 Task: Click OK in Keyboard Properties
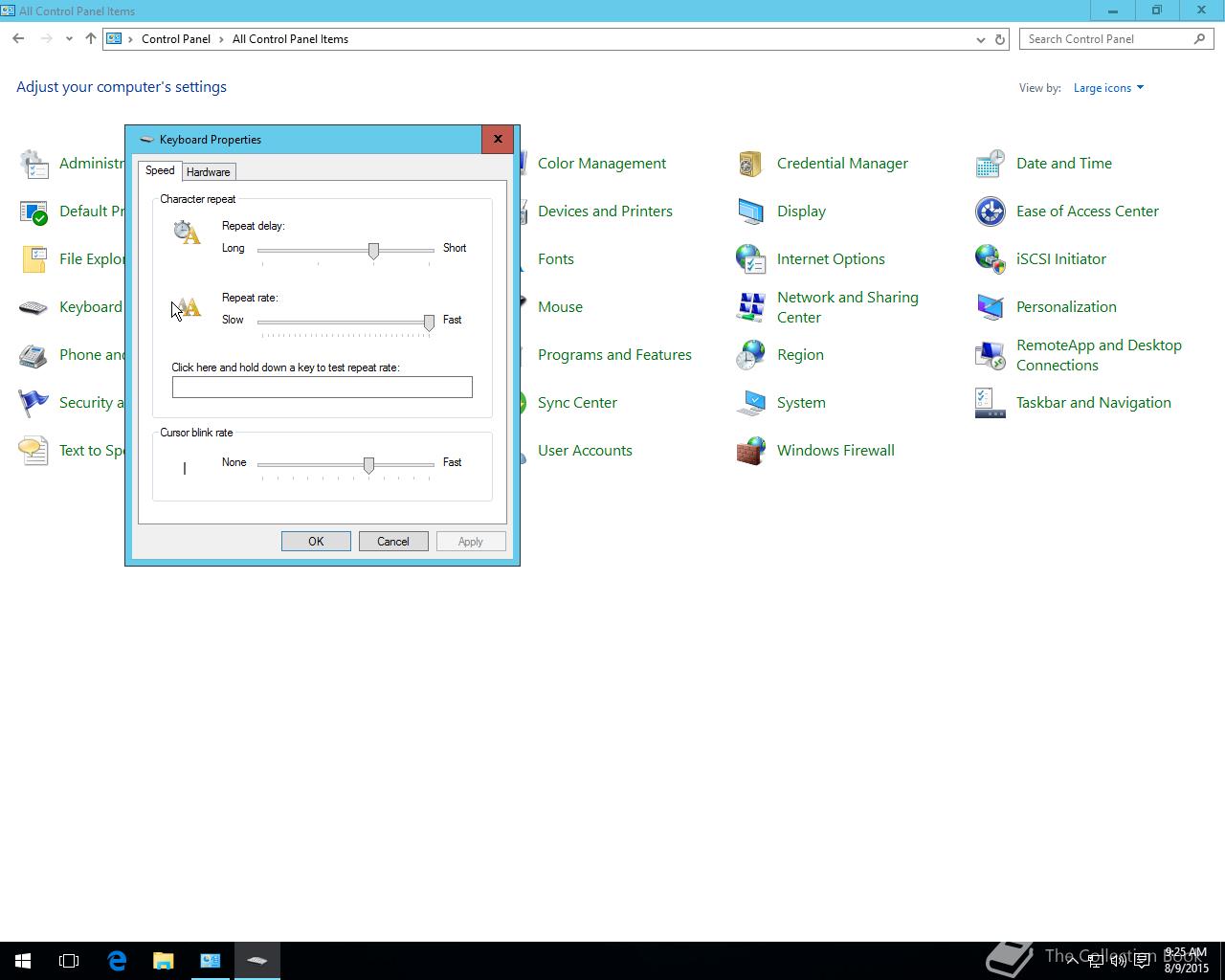pyautogui.click(x=316, y=542)
